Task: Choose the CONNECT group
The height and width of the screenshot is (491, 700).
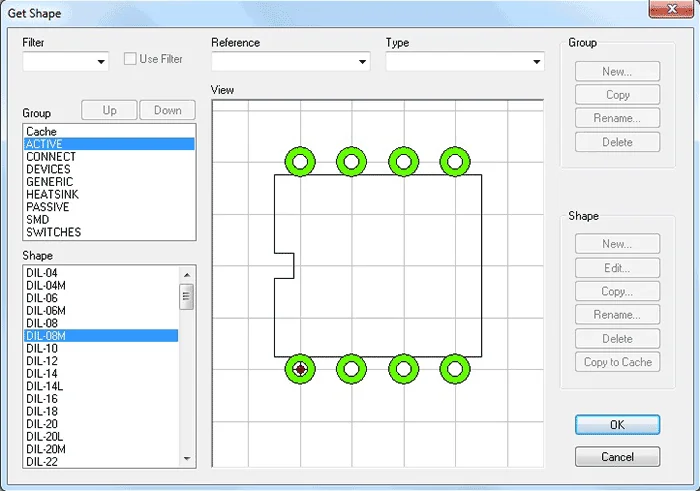Action: (x=109, y=157)
